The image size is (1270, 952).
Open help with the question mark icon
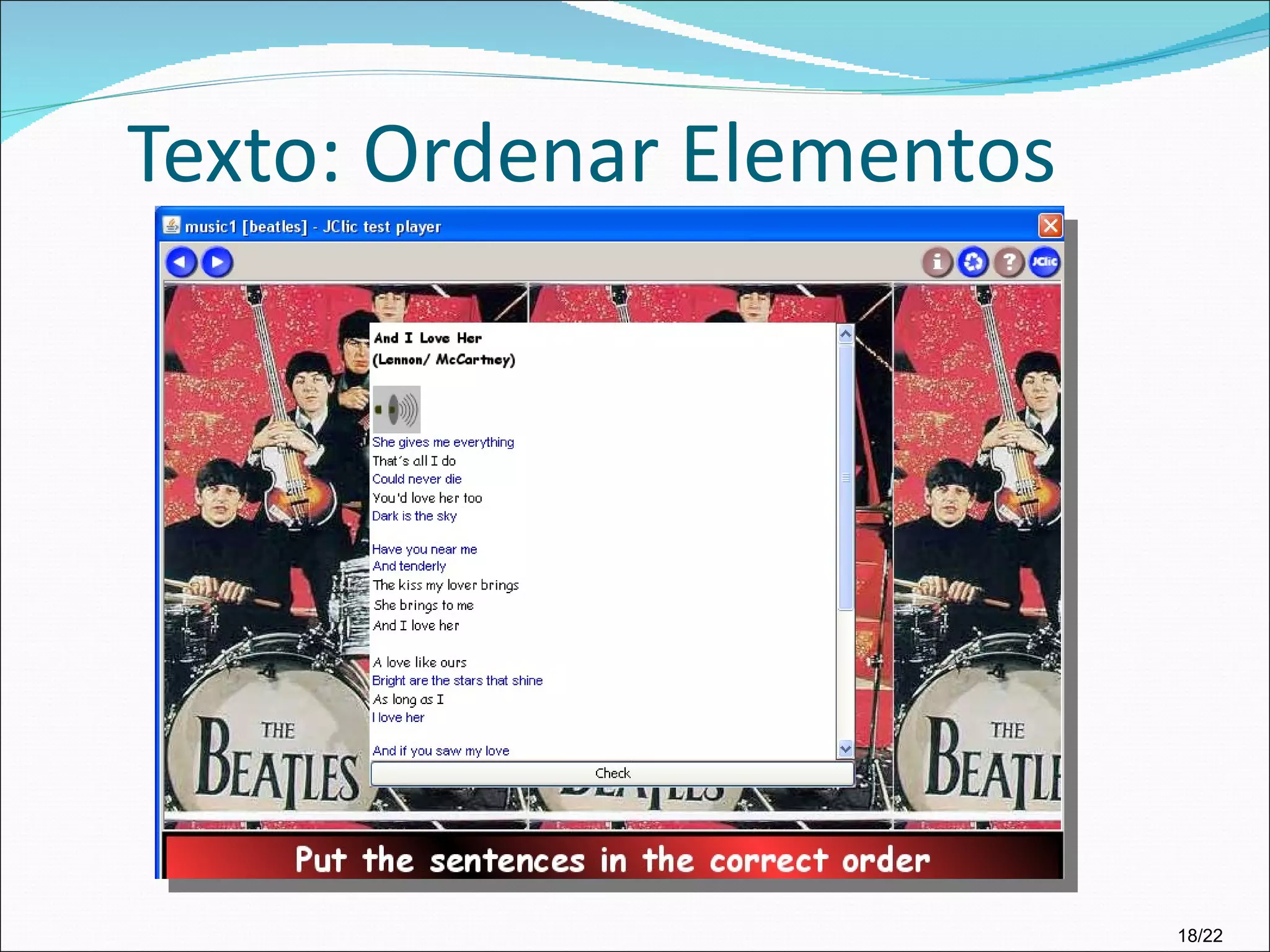pyautogui.click(x=1009, y=262)
